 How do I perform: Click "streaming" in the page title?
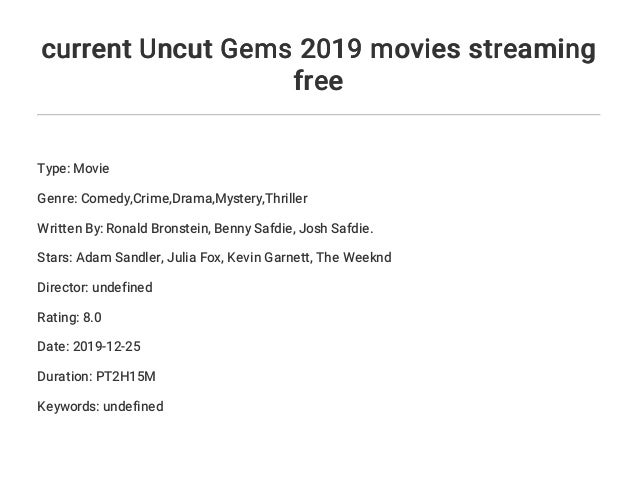pos(532,49)
